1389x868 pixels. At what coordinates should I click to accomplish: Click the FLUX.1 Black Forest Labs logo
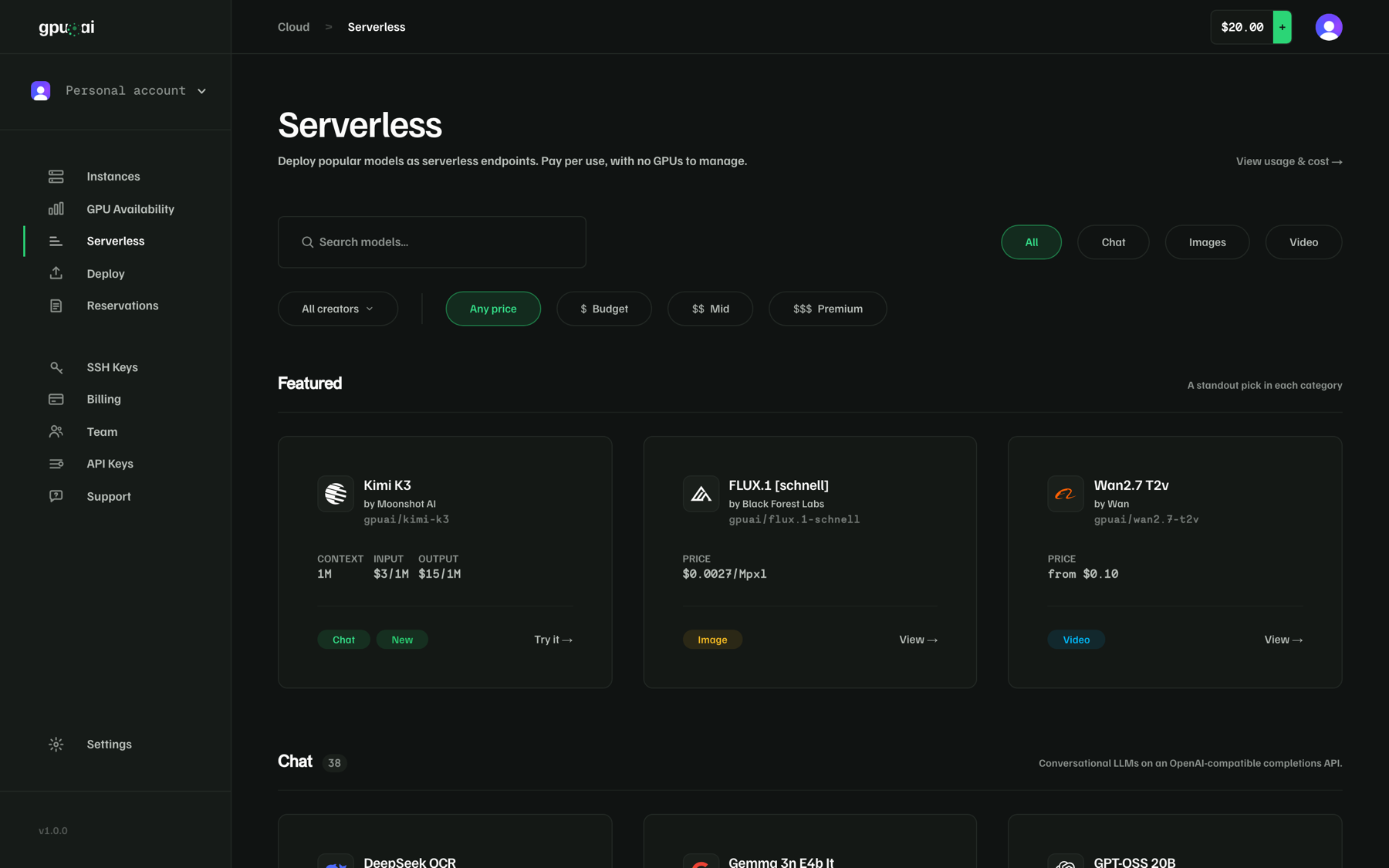click(701, 494)
